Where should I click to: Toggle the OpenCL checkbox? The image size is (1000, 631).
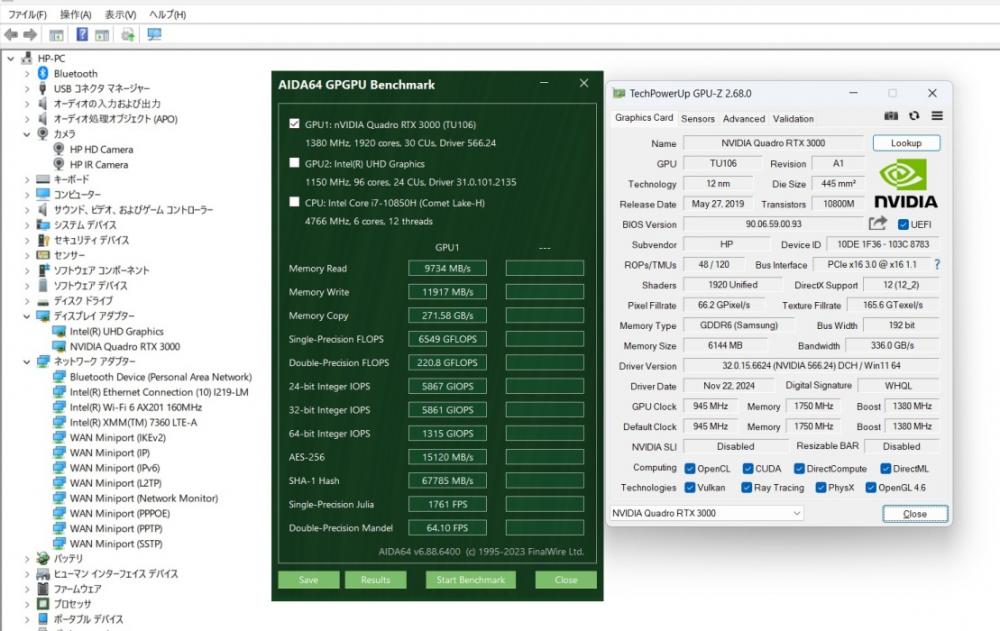pos(689,468)
